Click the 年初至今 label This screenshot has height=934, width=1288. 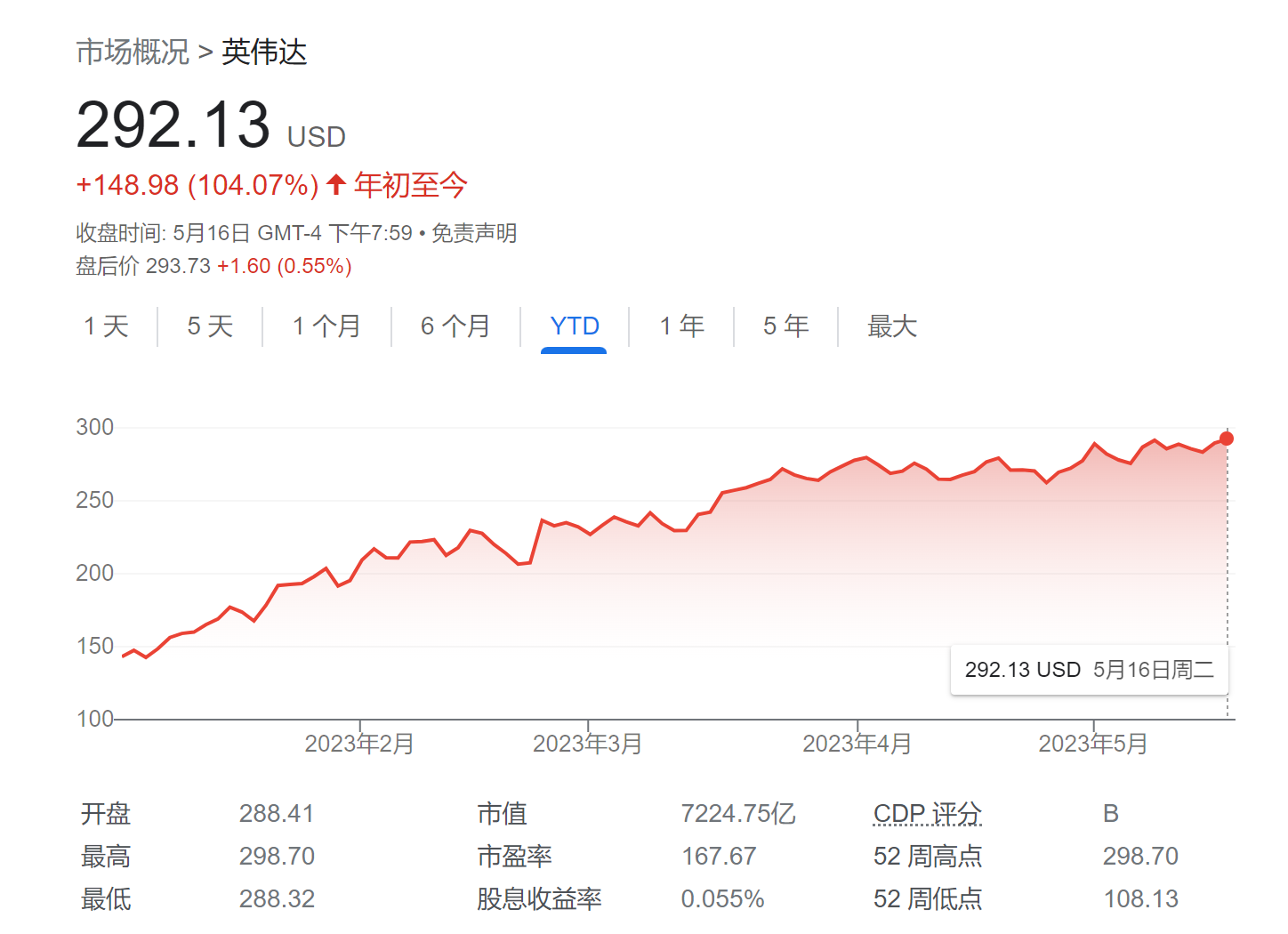click(410, 185)
